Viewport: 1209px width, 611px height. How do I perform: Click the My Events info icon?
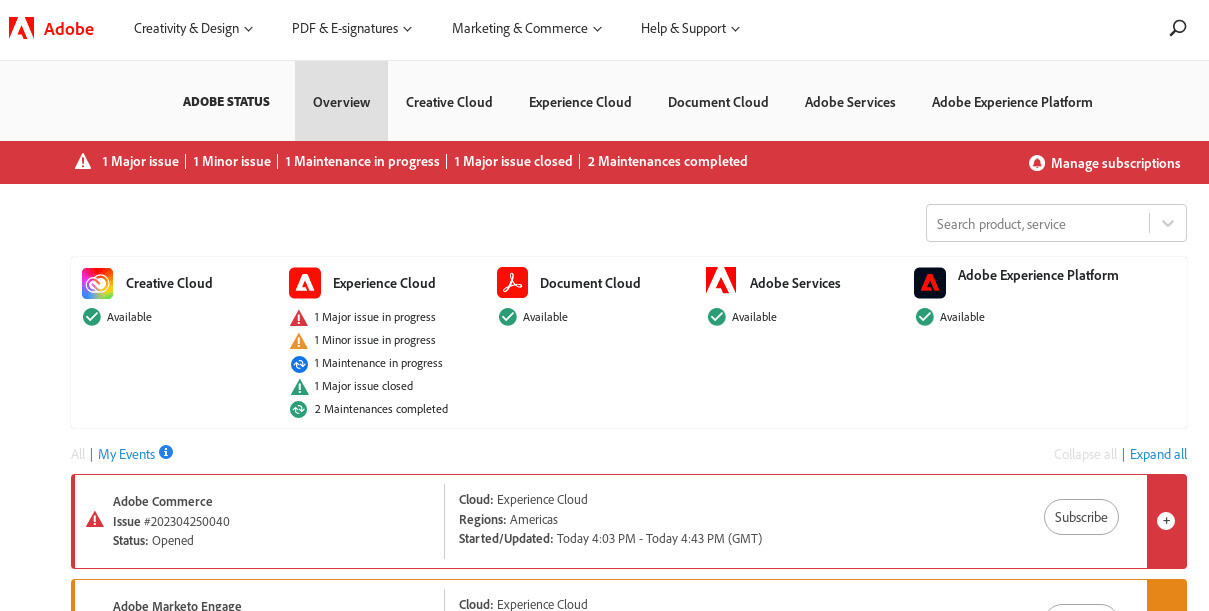(166, 452)
